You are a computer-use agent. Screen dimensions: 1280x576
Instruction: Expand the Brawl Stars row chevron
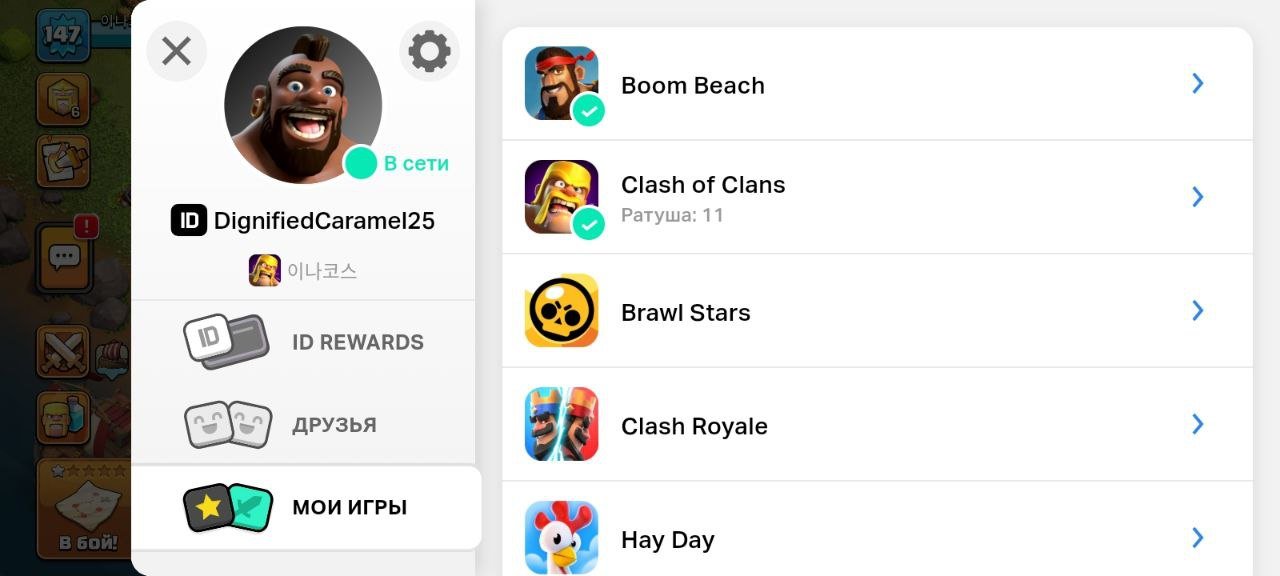tap(1197, 311)
